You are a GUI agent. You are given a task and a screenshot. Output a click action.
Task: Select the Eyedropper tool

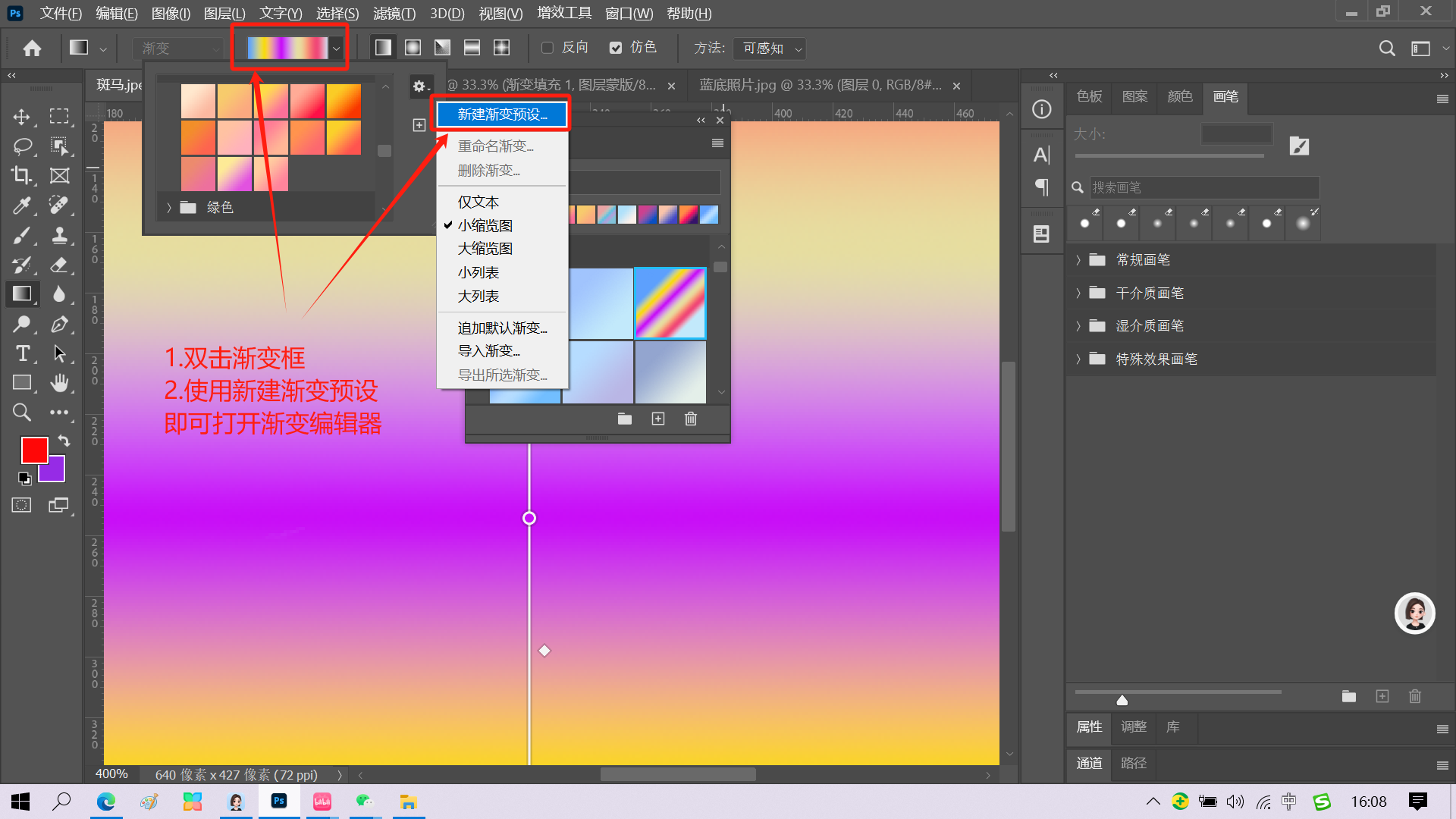21,205
